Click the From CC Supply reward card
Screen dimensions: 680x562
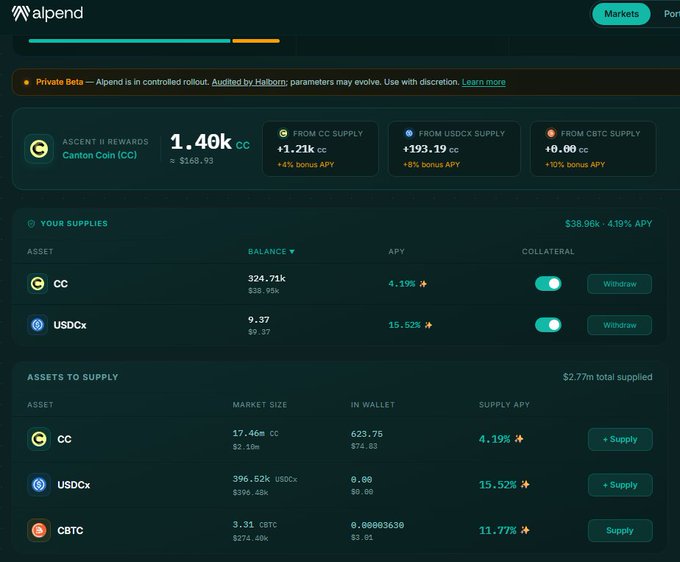[320, 149]
